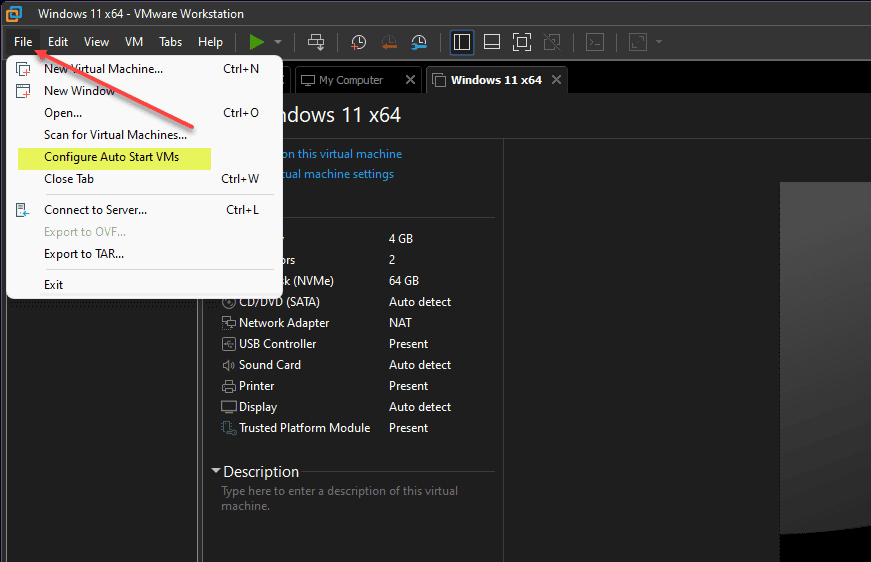The height and width of the screenshot is (562, 871).
Task: Select the Trusted Platform Module row
Action: pyautogui.click(x=356, y=428)
